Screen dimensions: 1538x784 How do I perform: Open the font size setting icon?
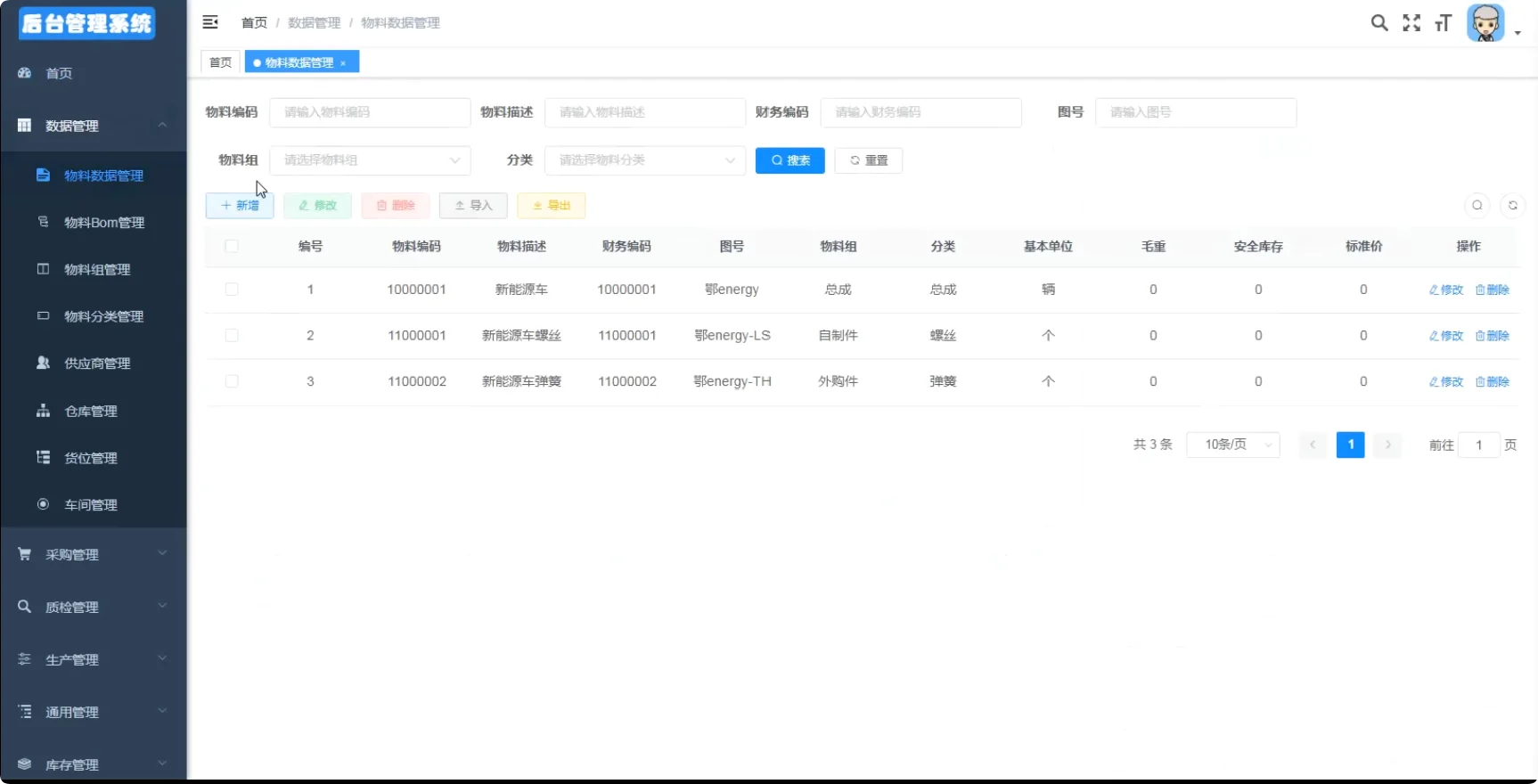pos(1444,23)
